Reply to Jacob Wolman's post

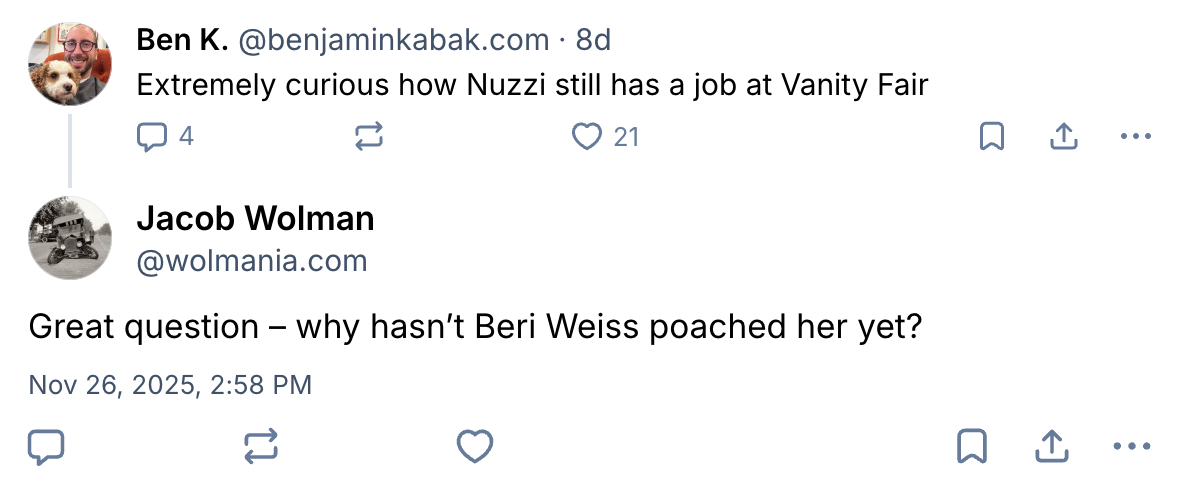(46, 446)
